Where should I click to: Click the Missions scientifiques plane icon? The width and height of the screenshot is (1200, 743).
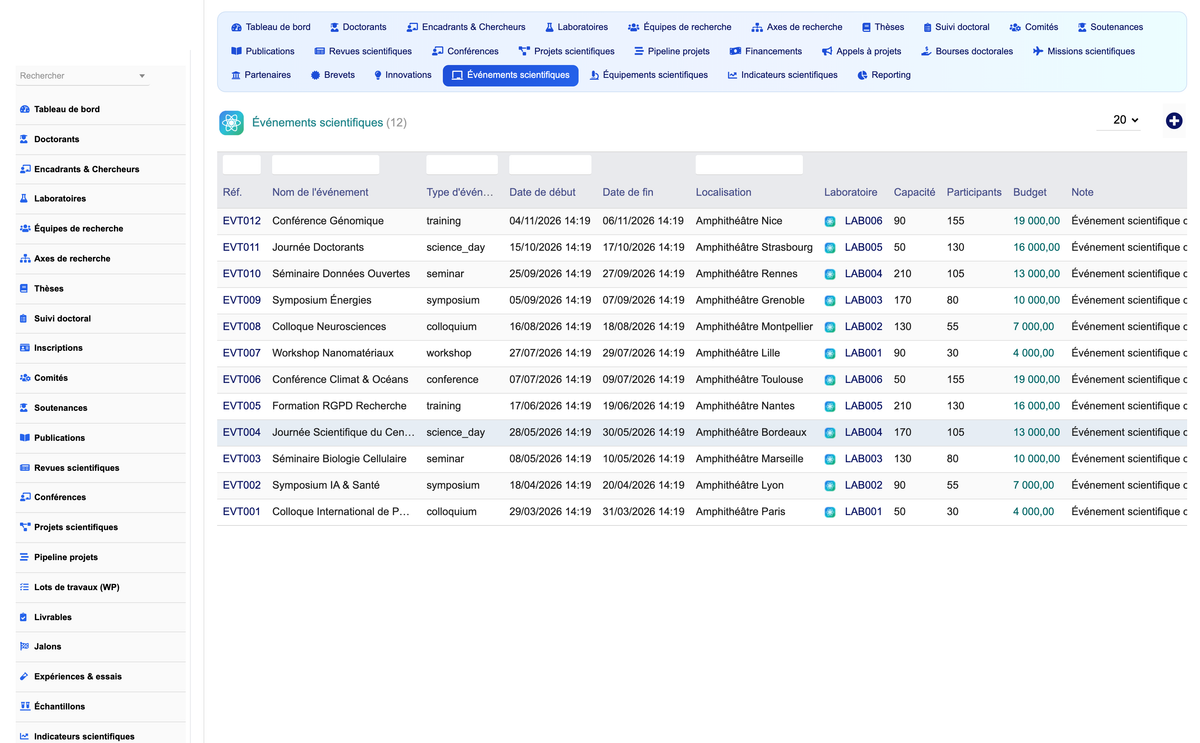pos(1038,51)
